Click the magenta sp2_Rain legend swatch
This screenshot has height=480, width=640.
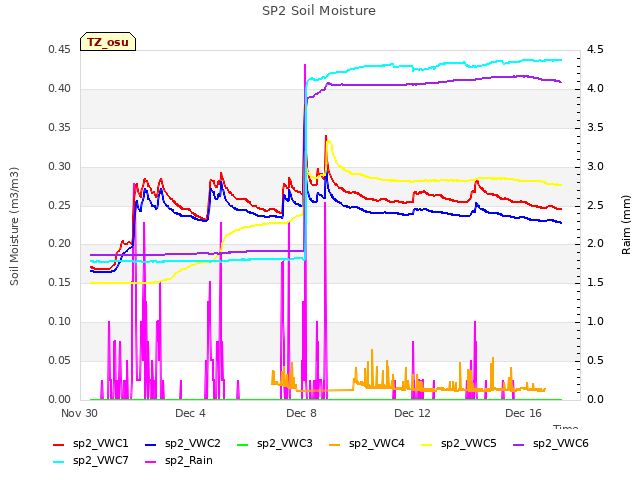(151, 462)
